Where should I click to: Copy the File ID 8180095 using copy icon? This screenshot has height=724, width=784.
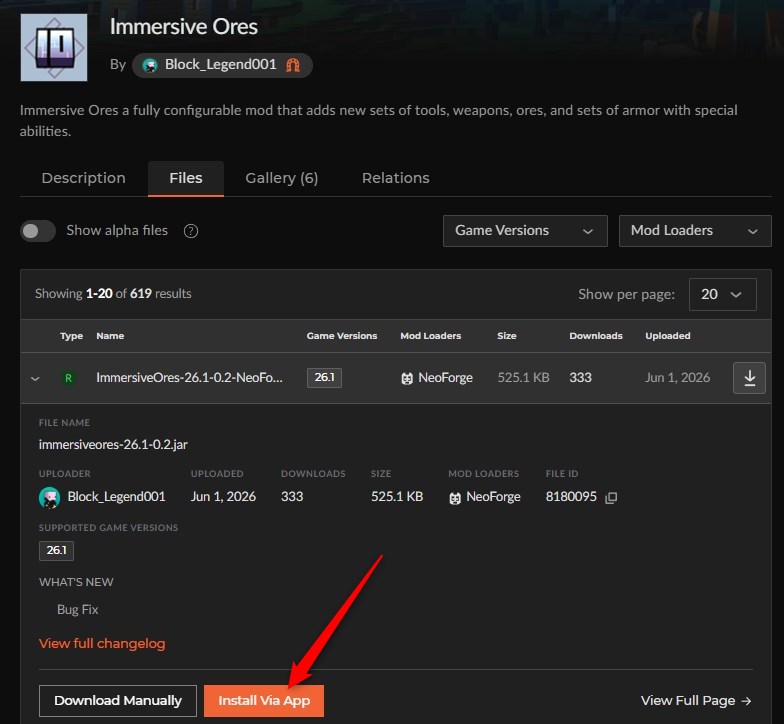coord(611,498)
